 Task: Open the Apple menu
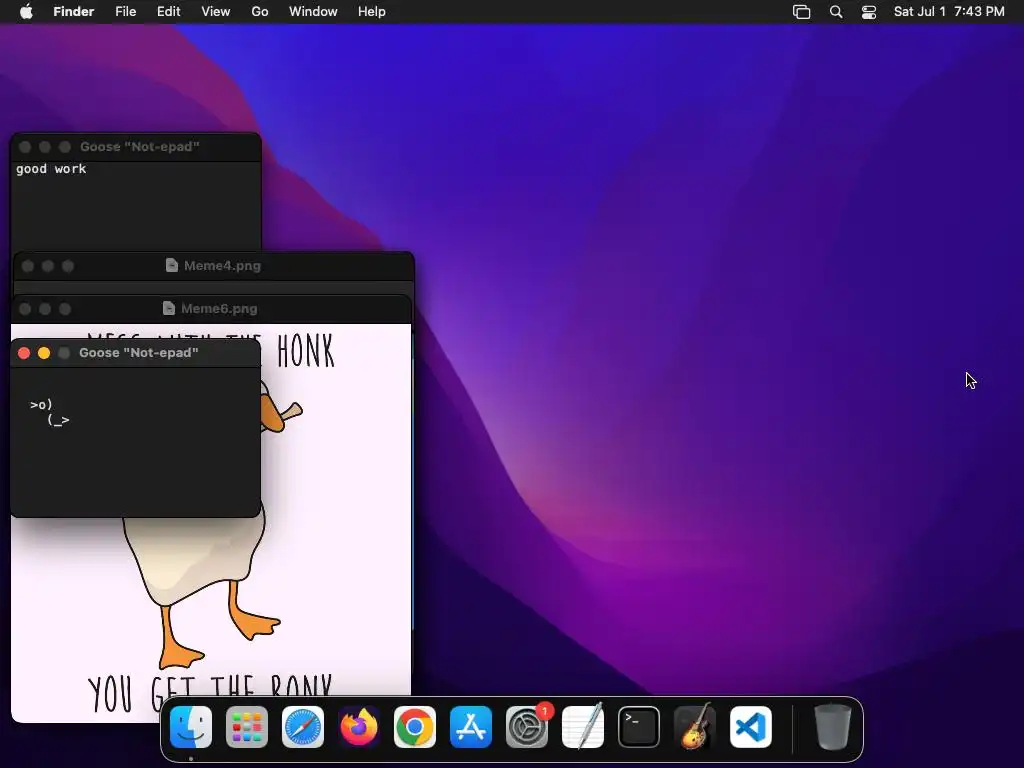pos(26,12)
